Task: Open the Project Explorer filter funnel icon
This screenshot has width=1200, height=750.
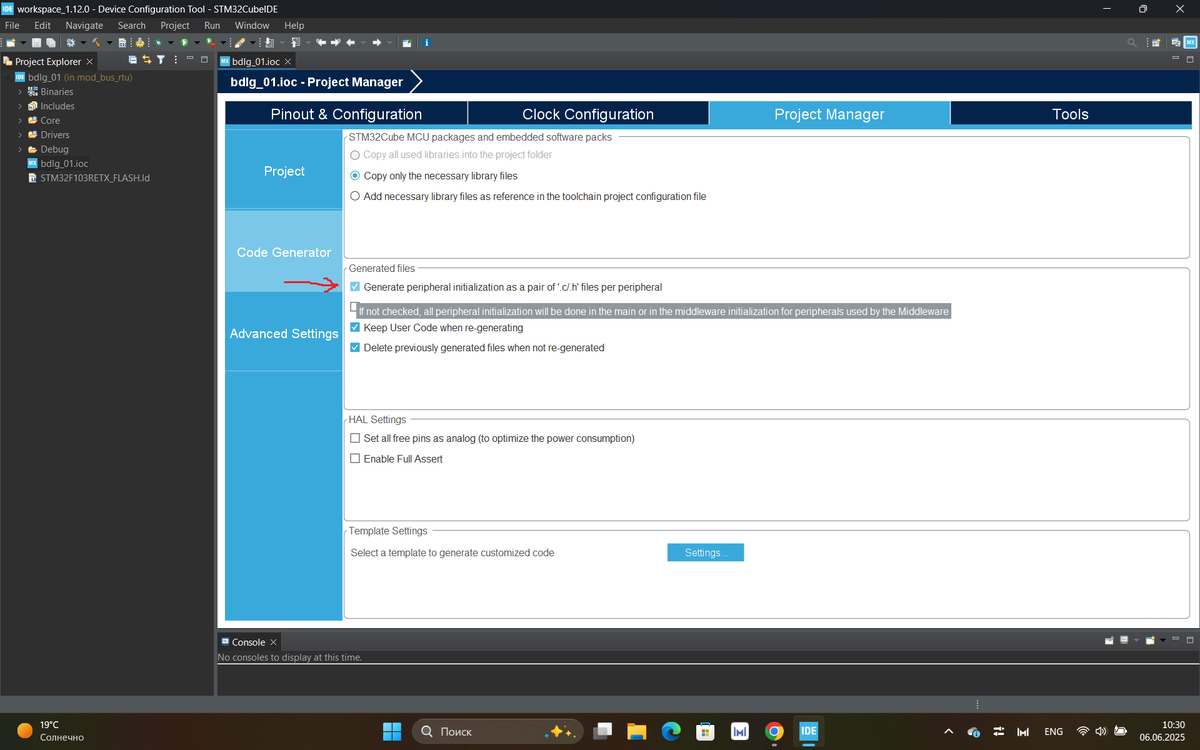Action: click(160, 60)
